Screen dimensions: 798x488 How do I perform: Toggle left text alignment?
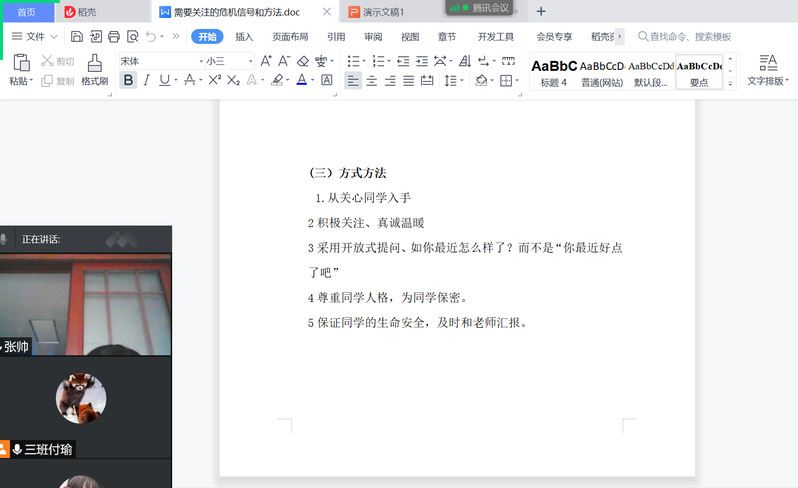(353, 80)
